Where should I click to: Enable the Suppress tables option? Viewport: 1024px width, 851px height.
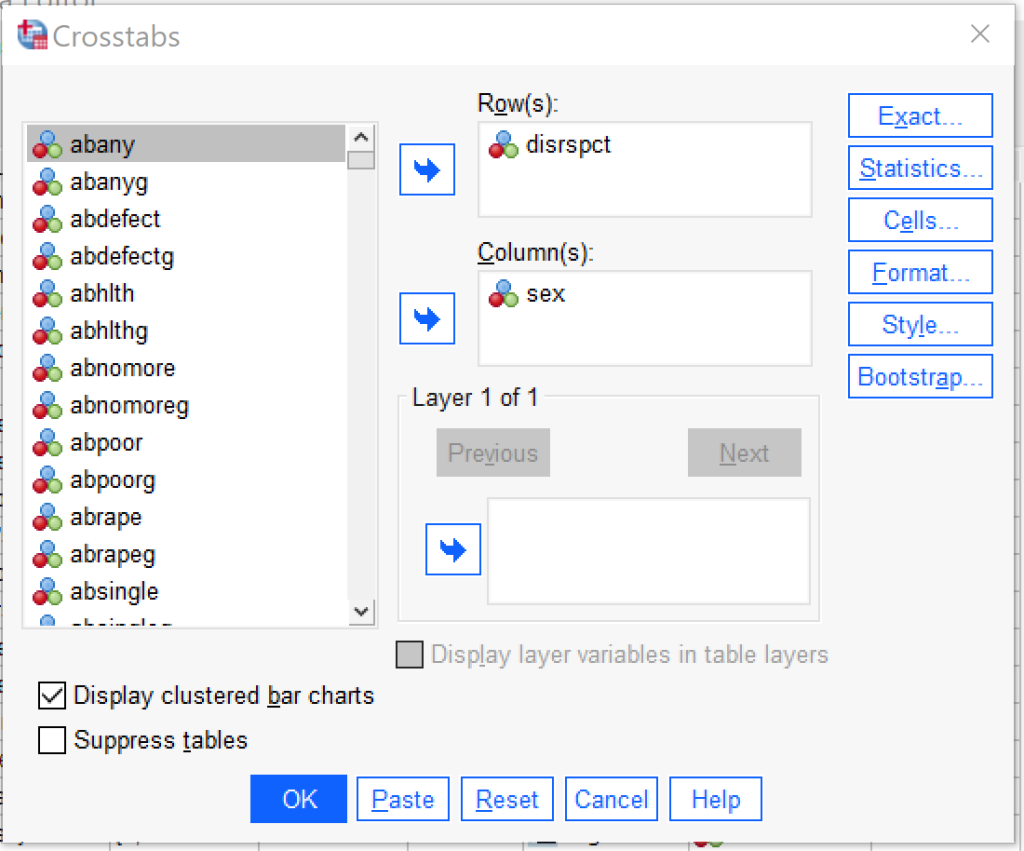[51, 740]
